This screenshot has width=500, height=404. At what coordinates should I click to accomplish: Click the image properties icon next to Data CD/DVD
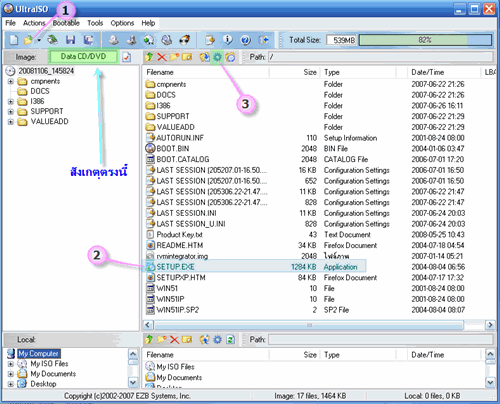[x=127, y=57]
